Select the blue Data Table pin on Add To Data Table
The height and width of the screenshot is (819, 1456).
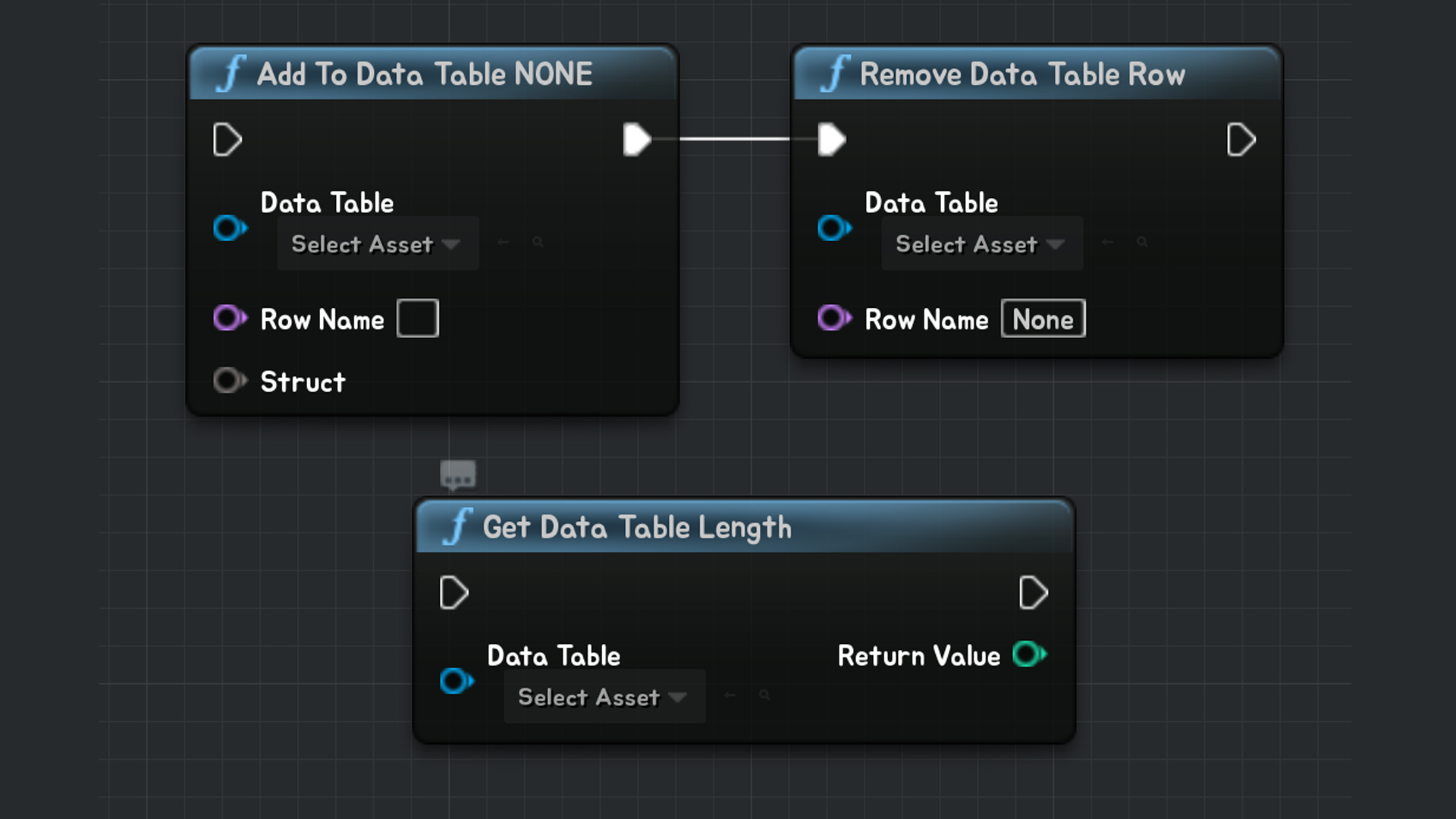click(x=230, y=227)
